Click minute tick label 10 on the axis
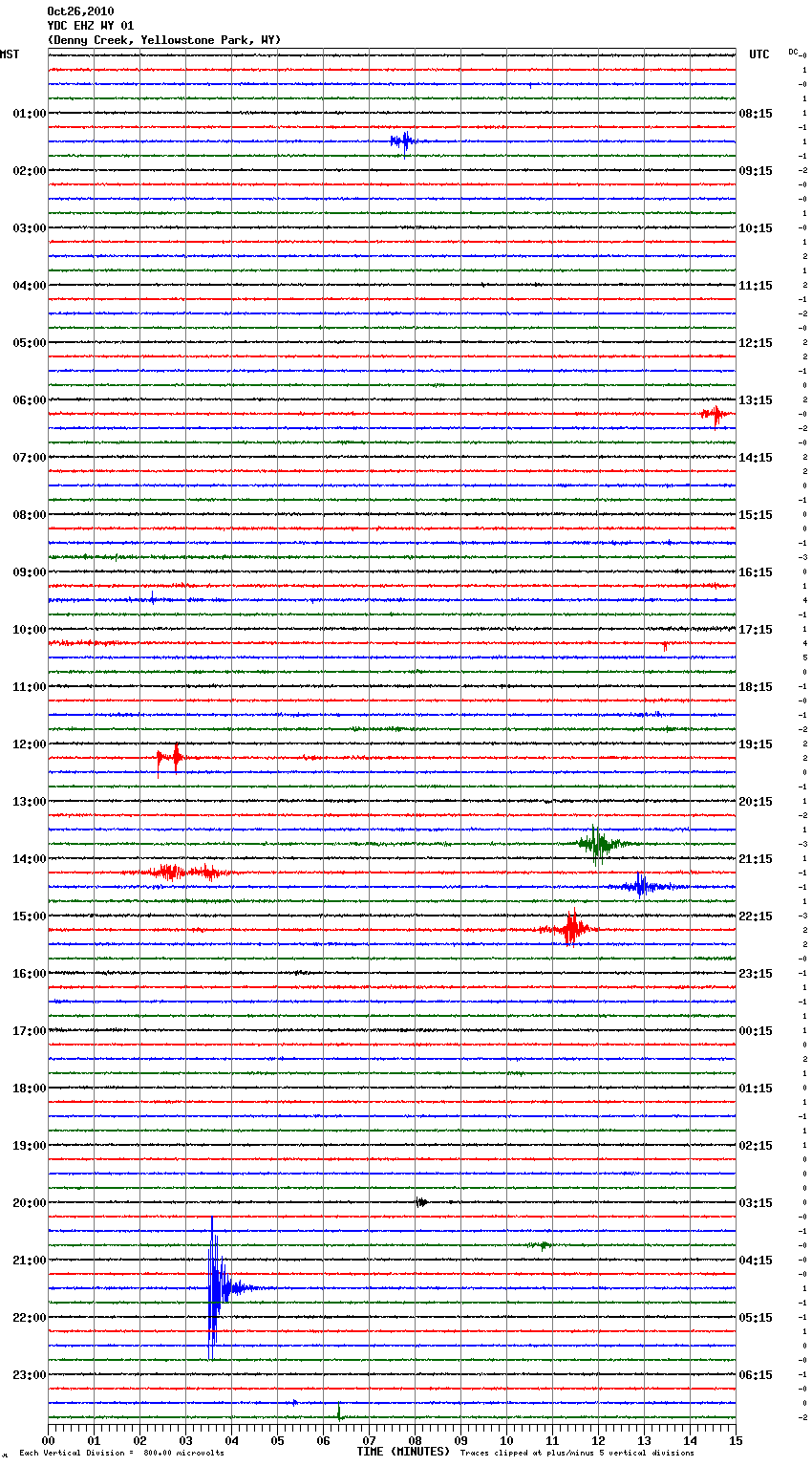The image size is (812, 1466). (506, 1440)
